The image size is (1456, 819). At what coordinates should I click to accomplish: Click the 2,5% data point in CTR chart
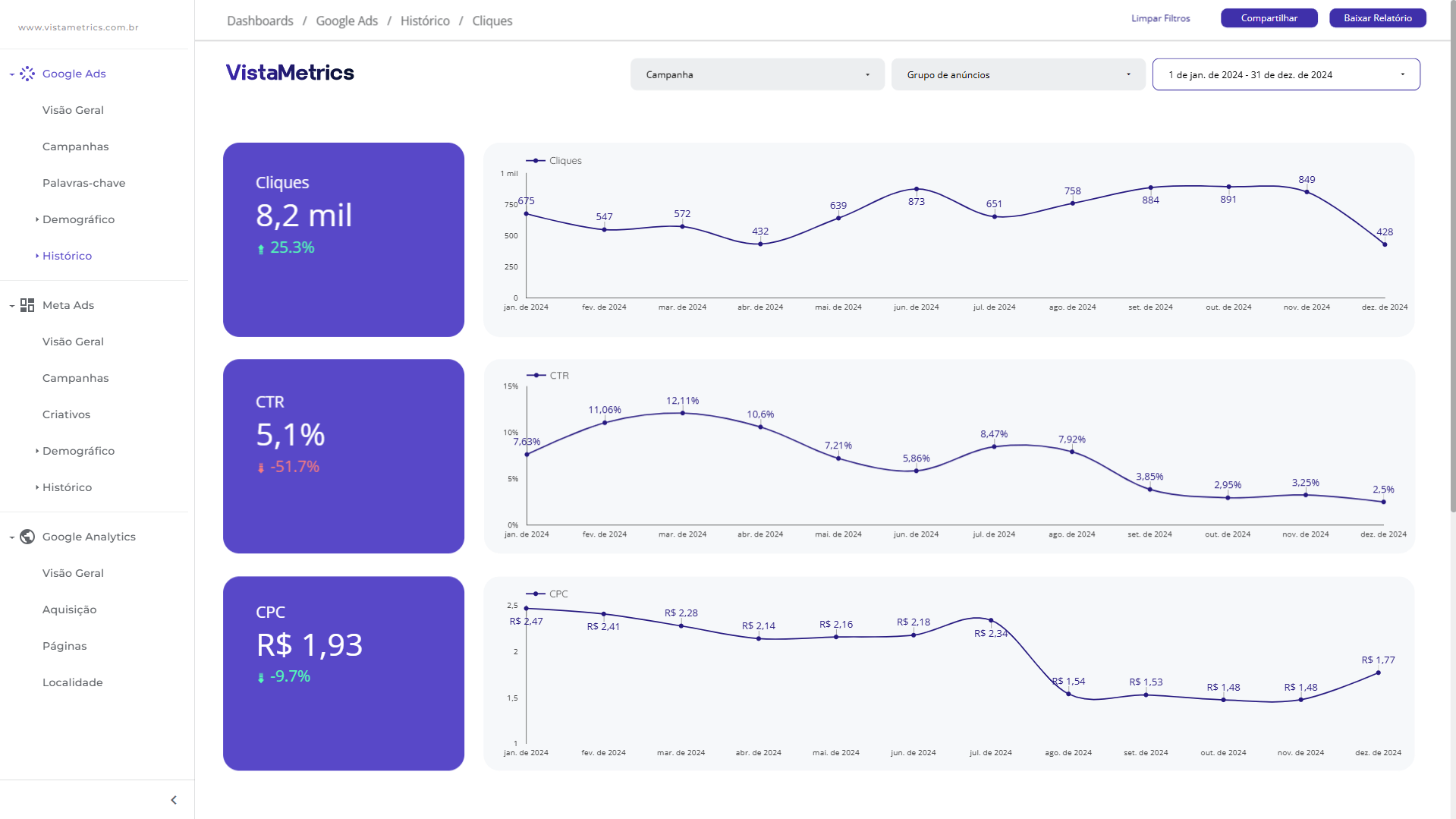(x=1383, y=502)
